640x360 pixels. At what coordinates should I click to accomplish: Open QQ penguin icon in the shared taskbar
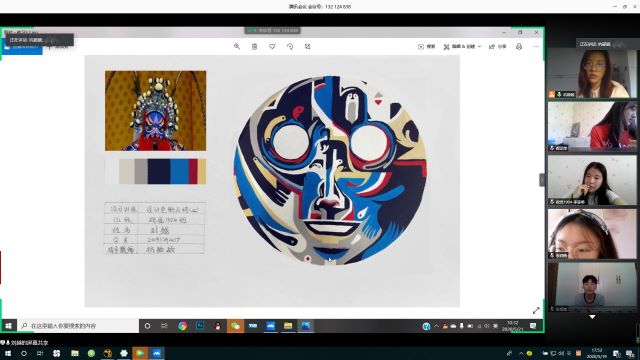click(x=218, y=326)
